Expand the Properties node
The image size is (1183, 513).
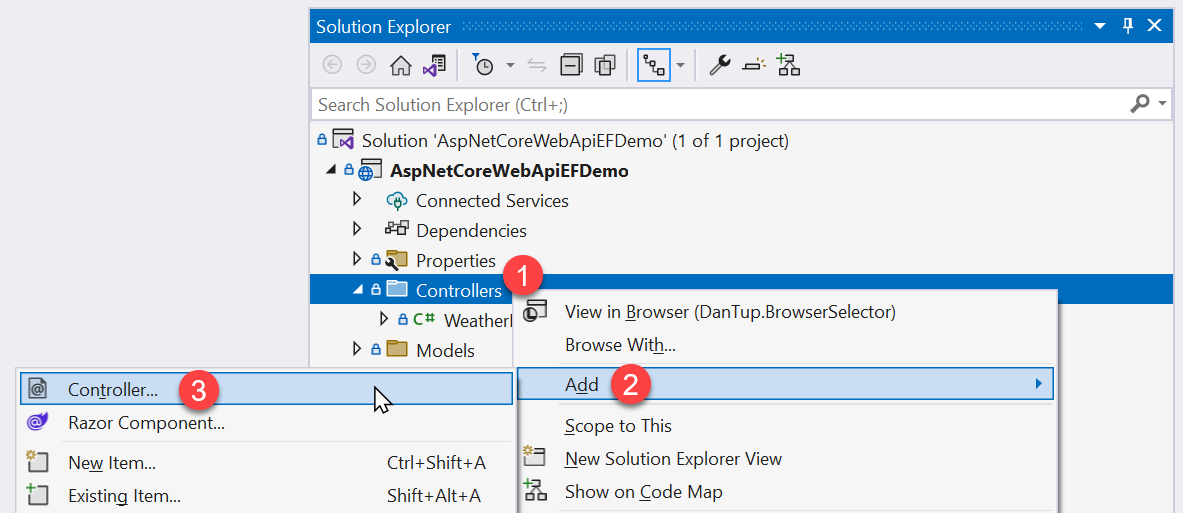(358, 259)
